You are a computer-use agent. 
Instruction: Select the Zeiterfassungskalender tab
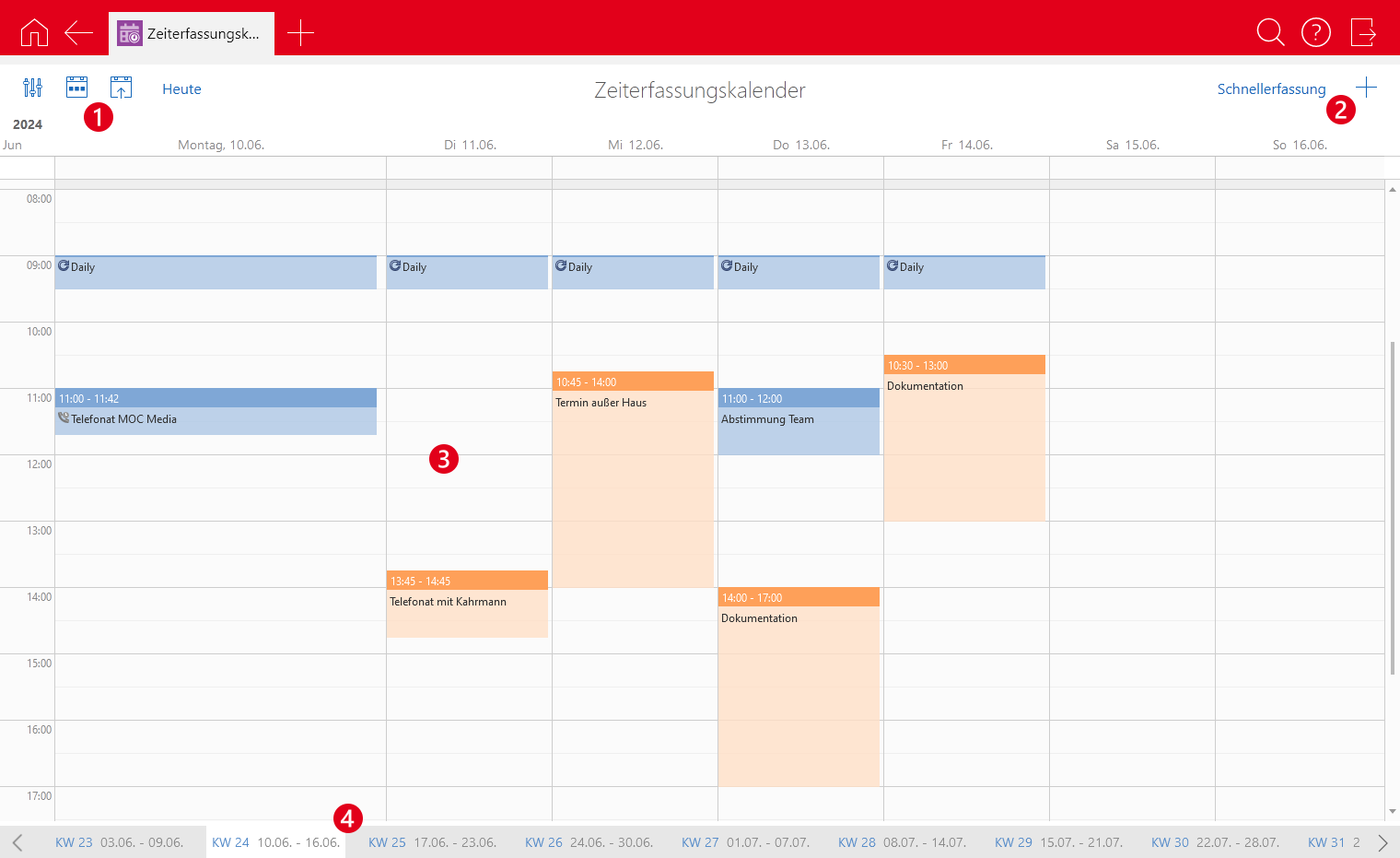pyautogui.click(x=192, y=34)
